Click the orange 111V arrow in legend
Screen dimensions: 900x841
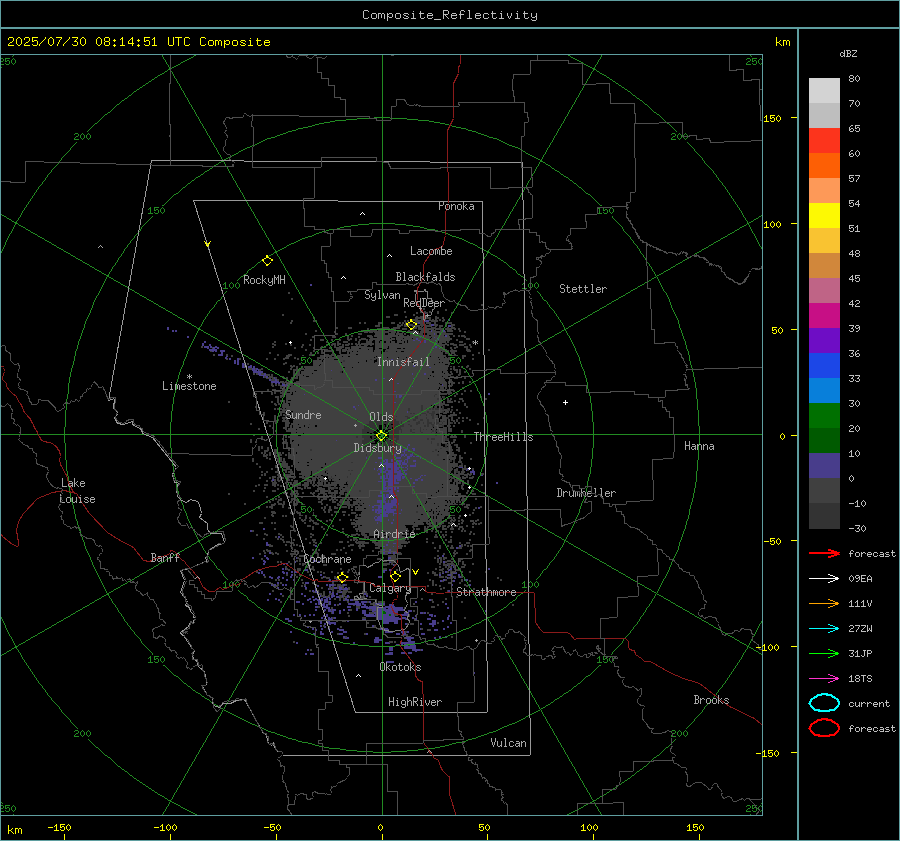[824, 603]
